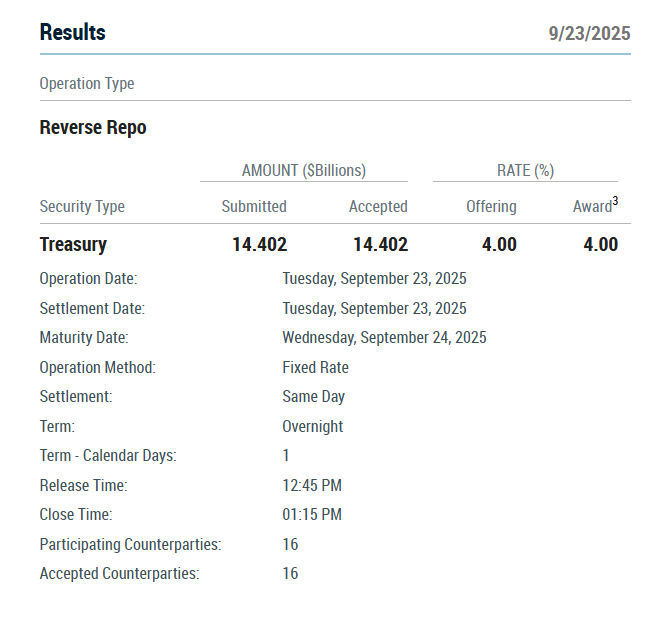
Task: Click the RATE (%) column group header
Action: point(526,170)
